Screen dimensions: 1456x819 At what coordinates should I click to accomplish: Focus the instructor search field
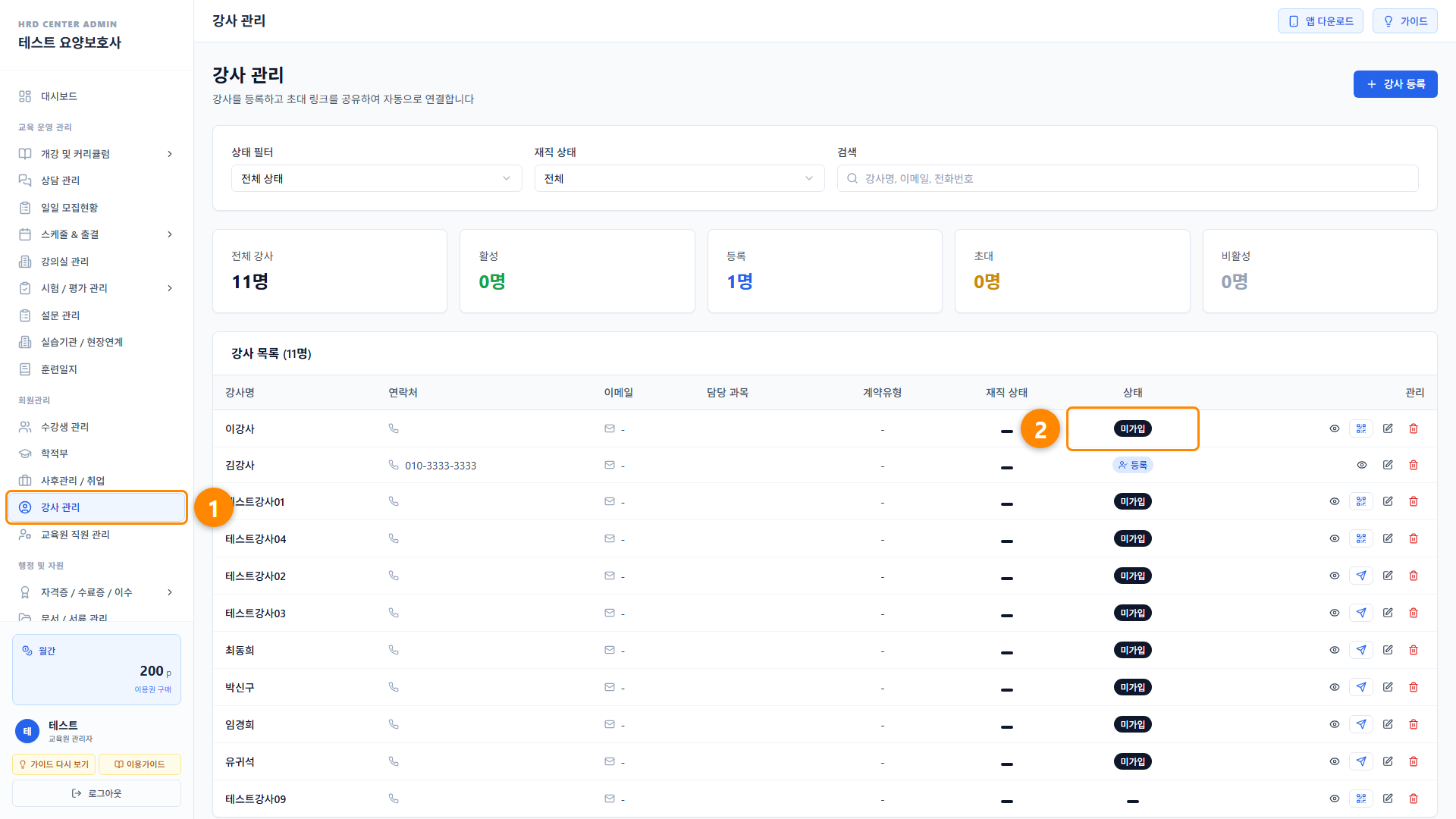(x=1128, y=178)
